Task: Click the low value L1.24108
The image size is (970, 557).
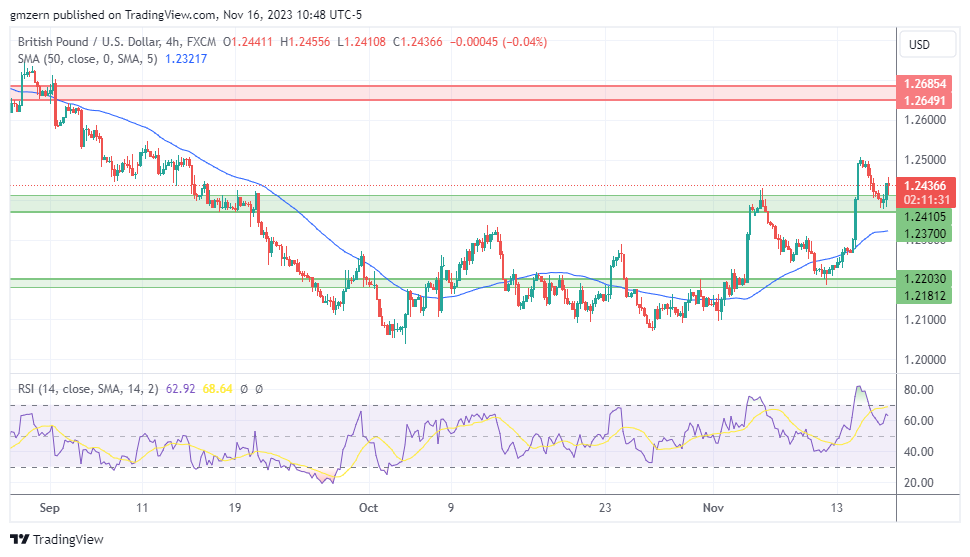Action: click(x=361, y=42)
